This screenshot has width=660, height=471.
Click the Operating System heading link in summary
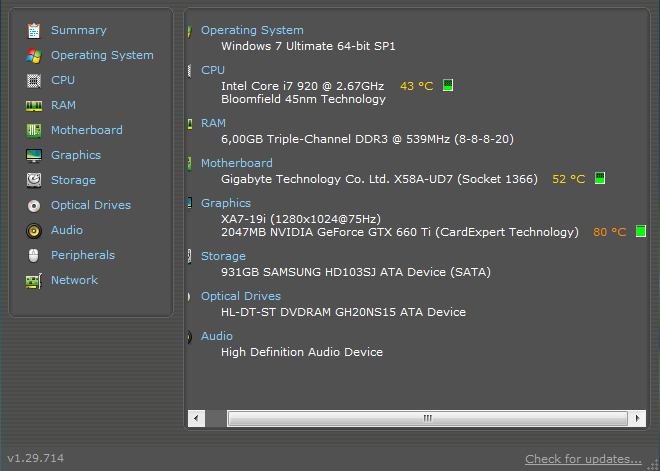point(252,30)
